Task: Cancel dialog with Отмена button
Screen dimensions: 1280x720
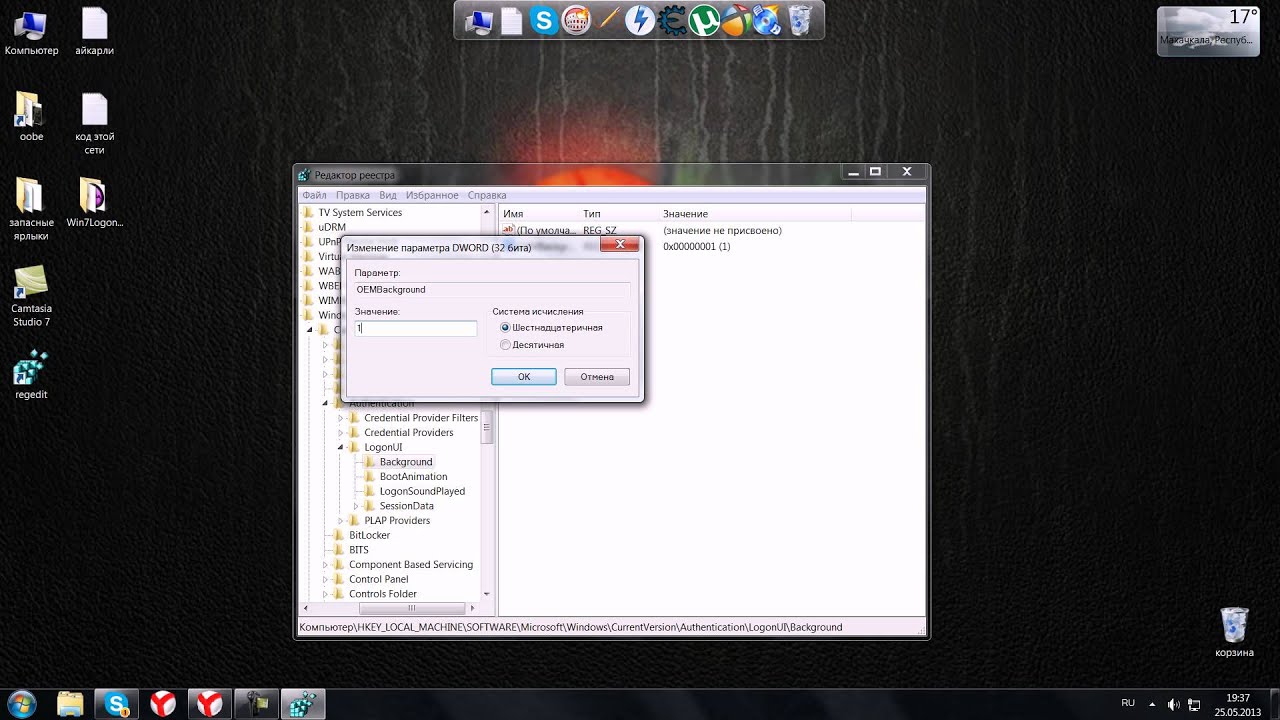Action: point(597,377)
